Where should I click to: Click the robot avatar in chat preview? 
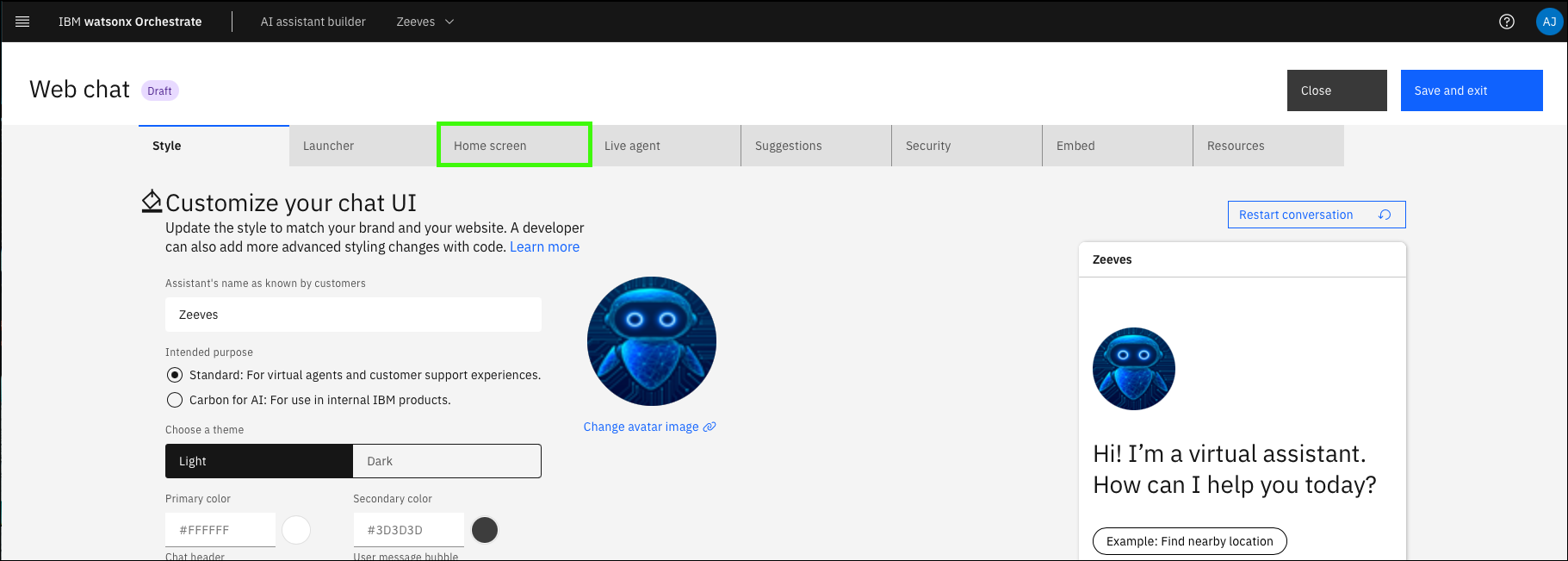[x=1133, y=369]
